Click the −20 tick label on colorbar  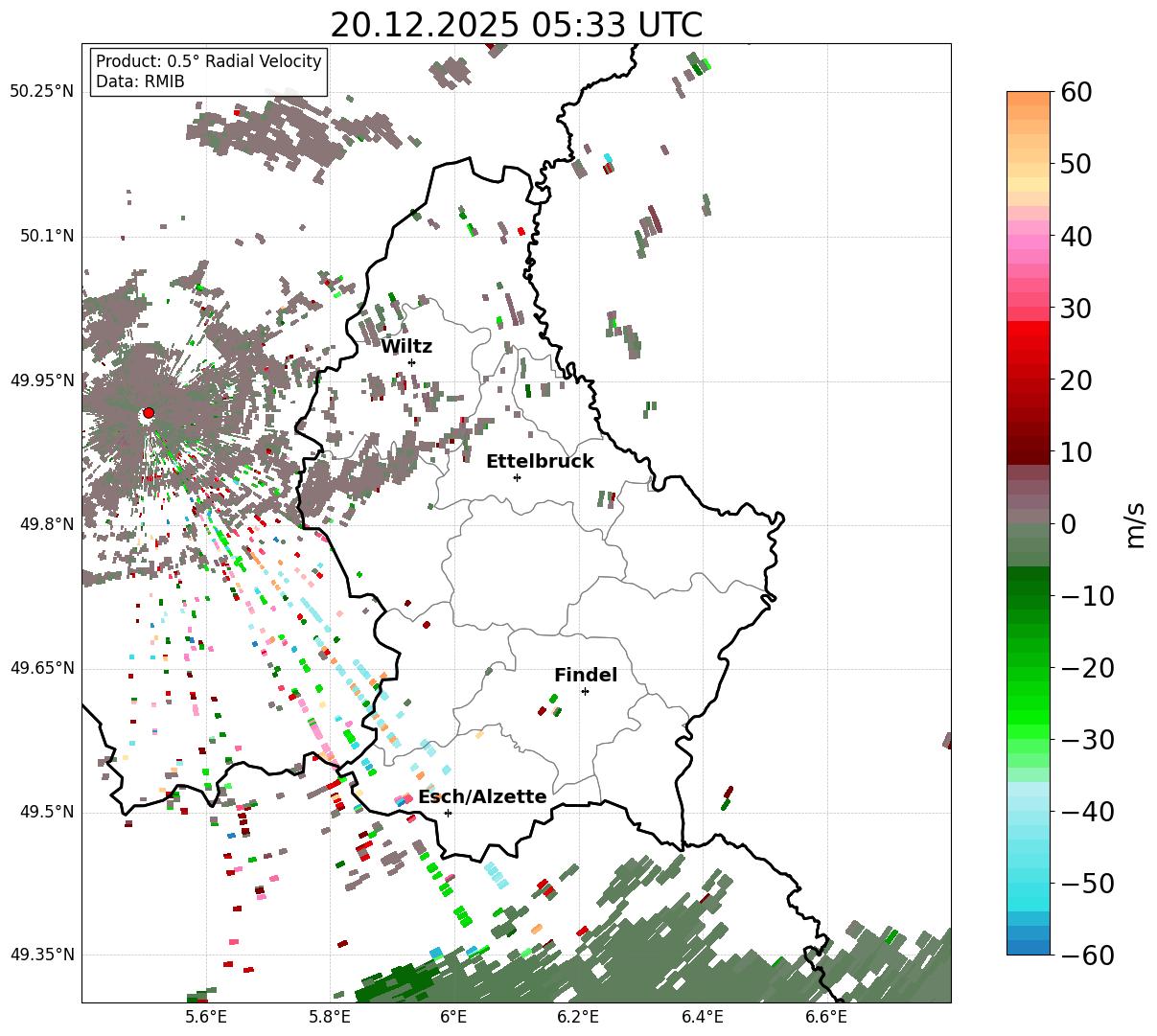click(1087, 668)
